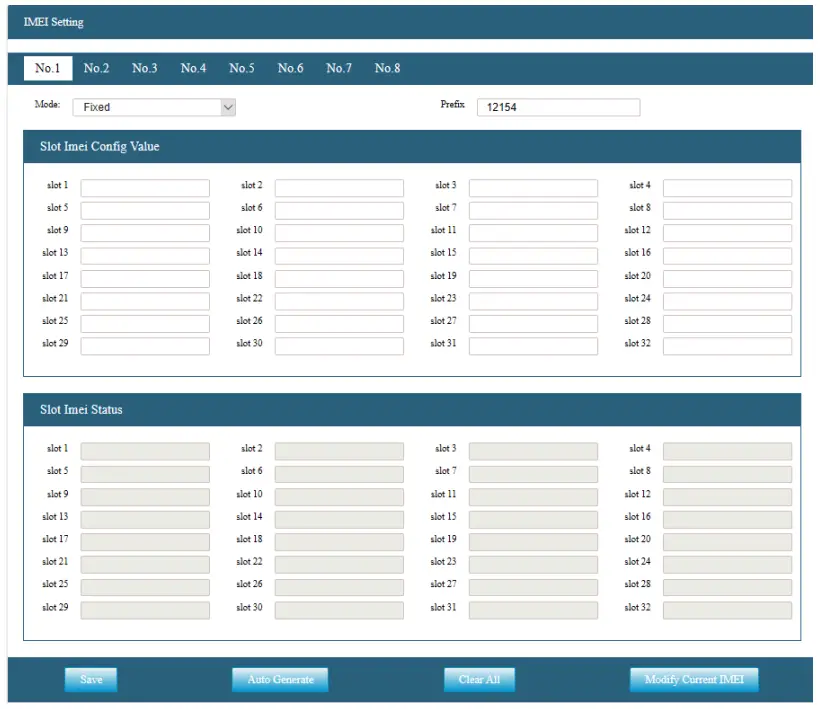Click the Auto Generate button

(280, 679)
